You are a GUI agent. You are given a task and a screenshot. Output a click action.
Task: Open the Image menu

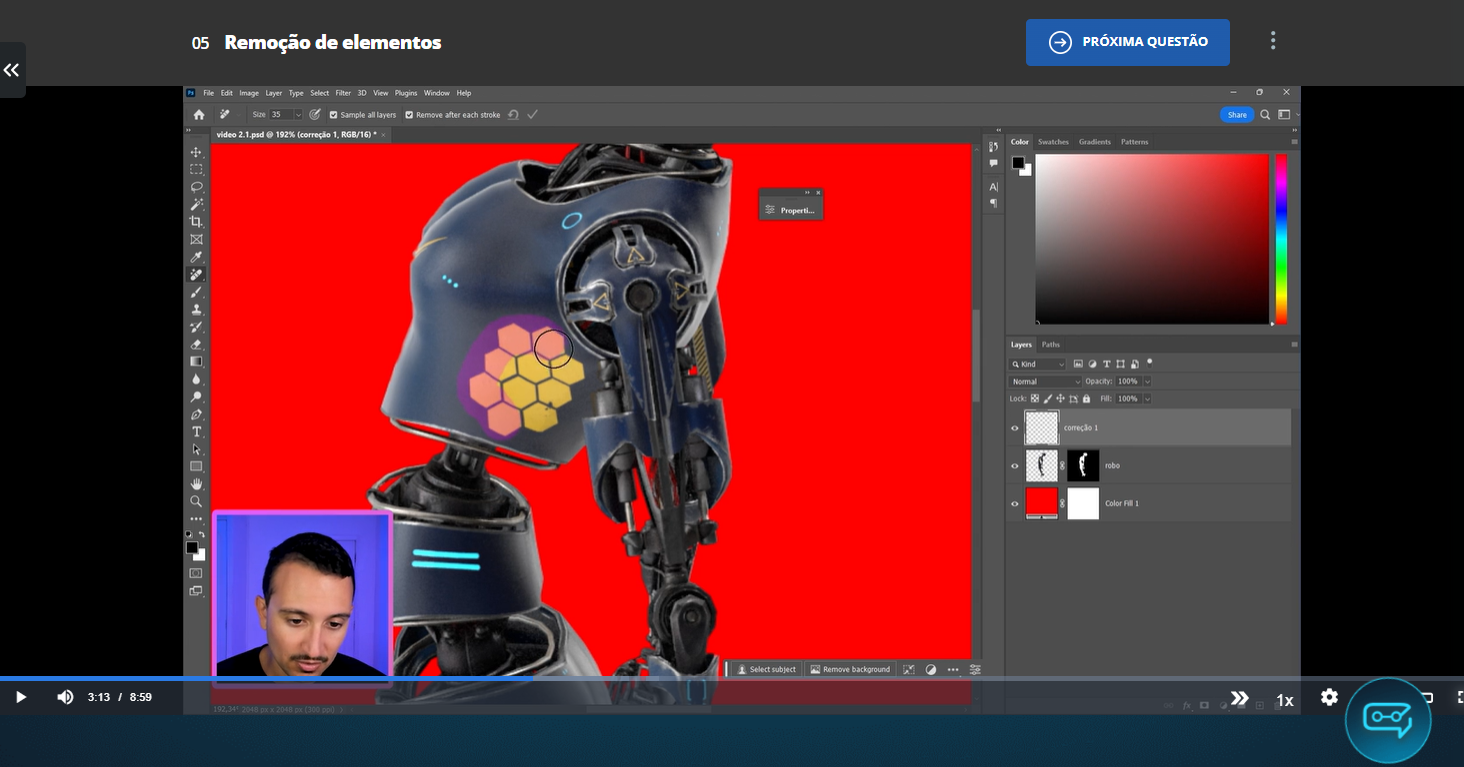coord(249,93)
